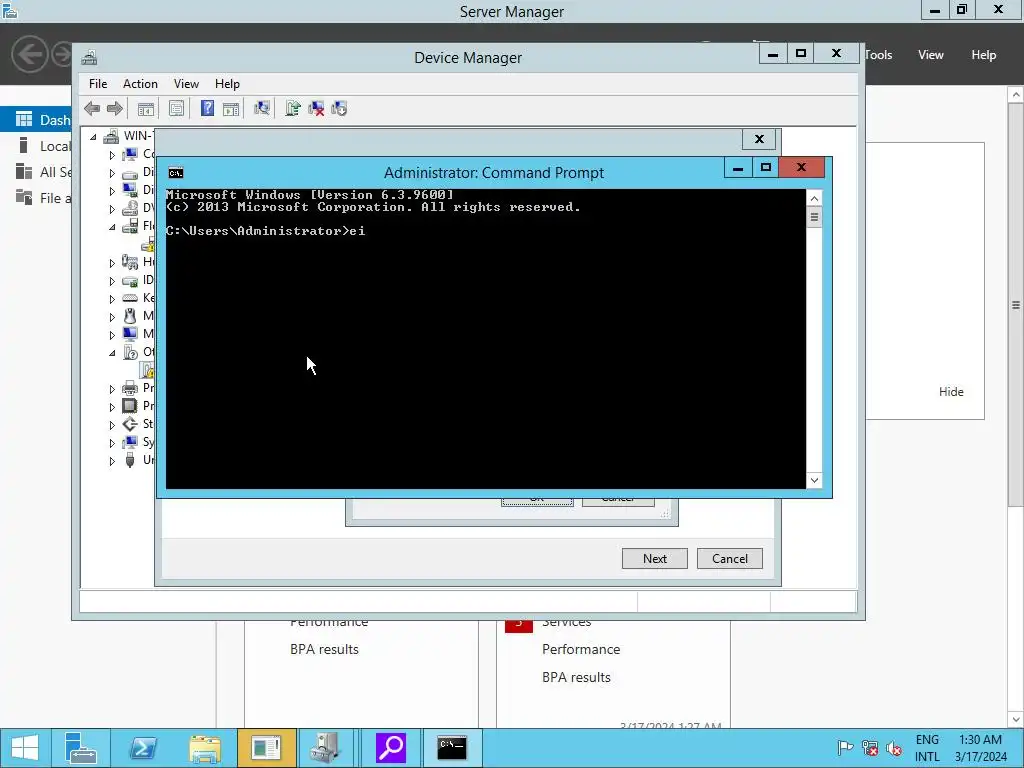
Task: Click the muted speaker tray icon
Action: pos(894,748)
